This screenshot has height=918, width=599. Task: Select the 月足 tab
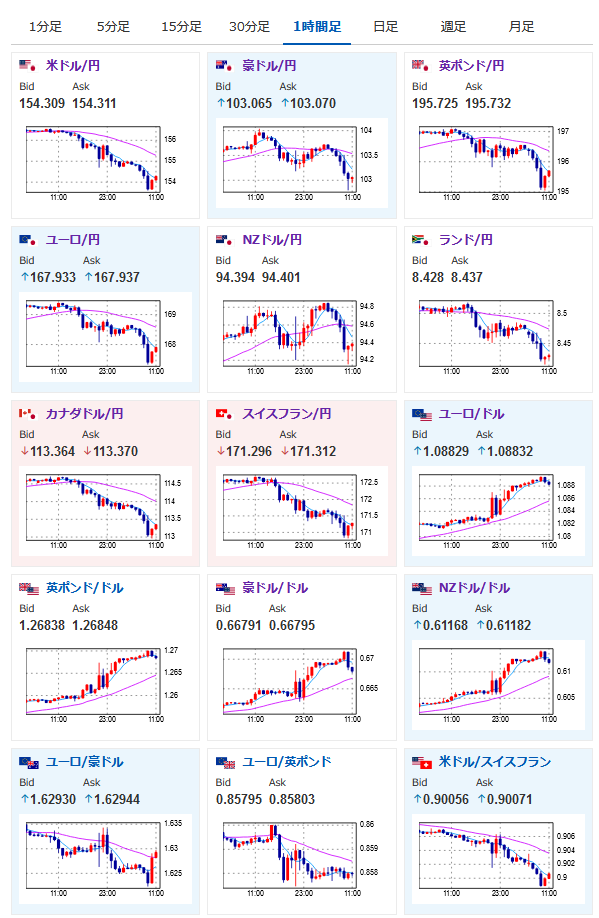coord(521,27)
